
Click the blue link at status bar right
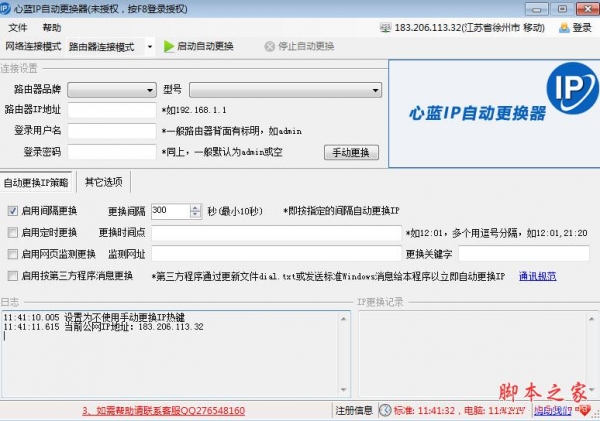(553, 411)
